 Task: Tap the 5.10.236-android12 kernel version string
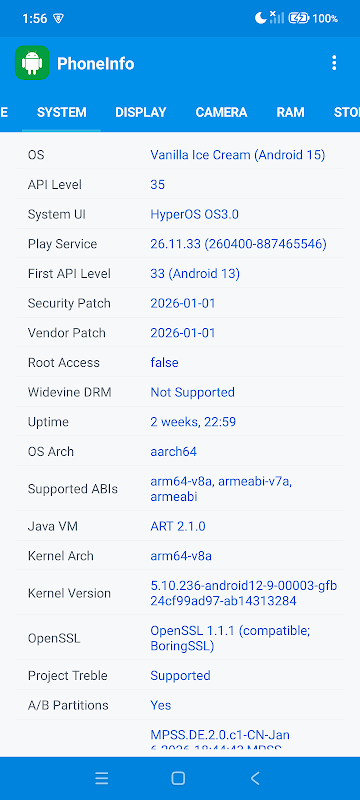click(244, 593)
